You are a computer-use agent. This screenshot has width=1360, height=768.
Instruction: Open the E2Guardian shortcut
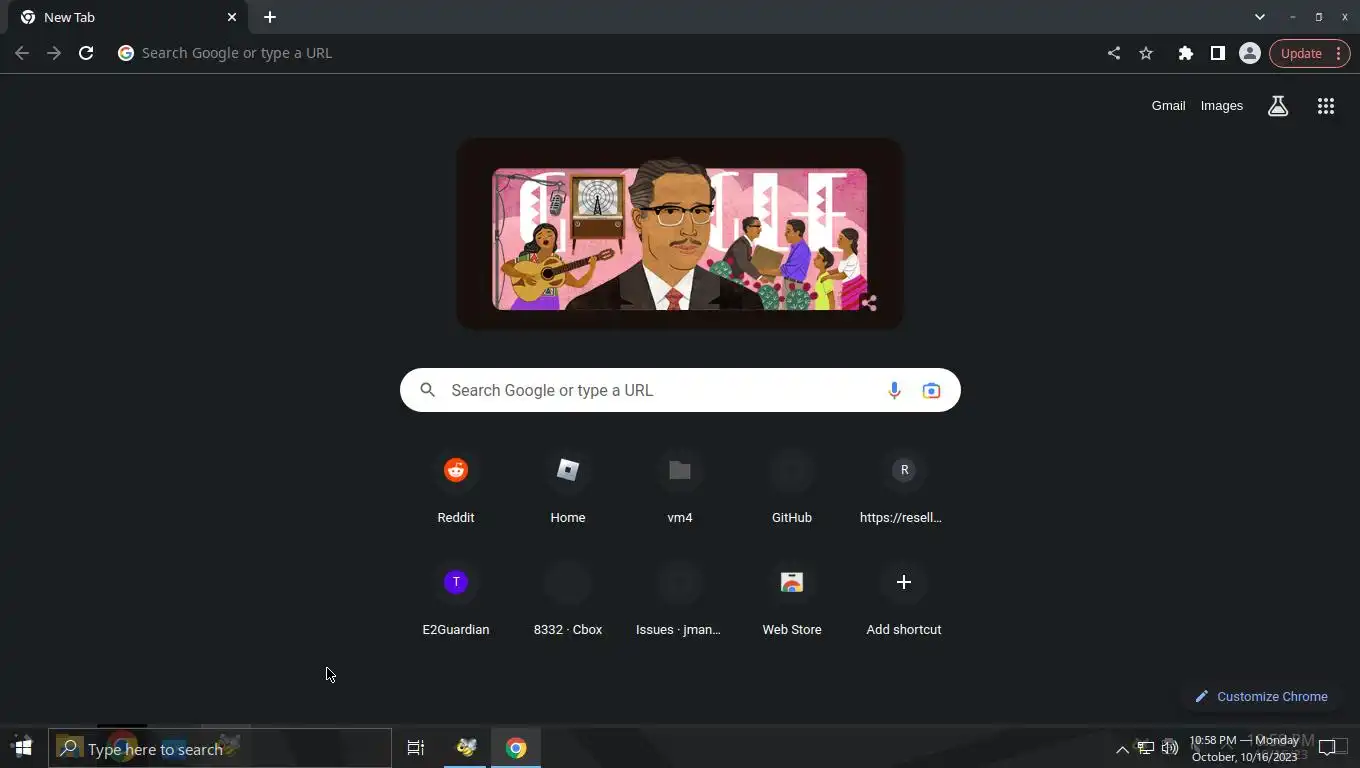click(456, 600)
